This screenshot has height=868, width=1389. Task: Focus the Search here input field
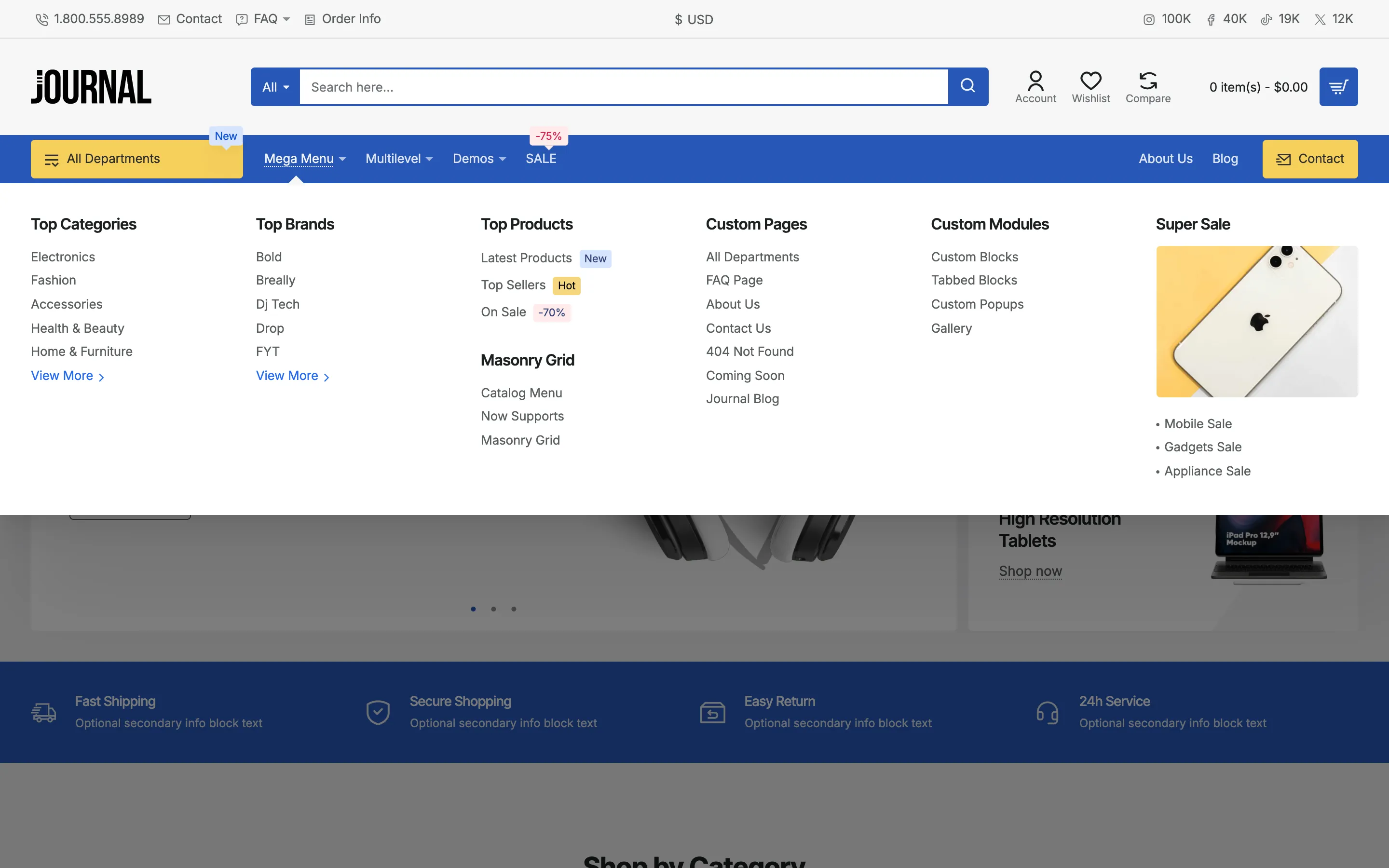[x=623, y=87]
